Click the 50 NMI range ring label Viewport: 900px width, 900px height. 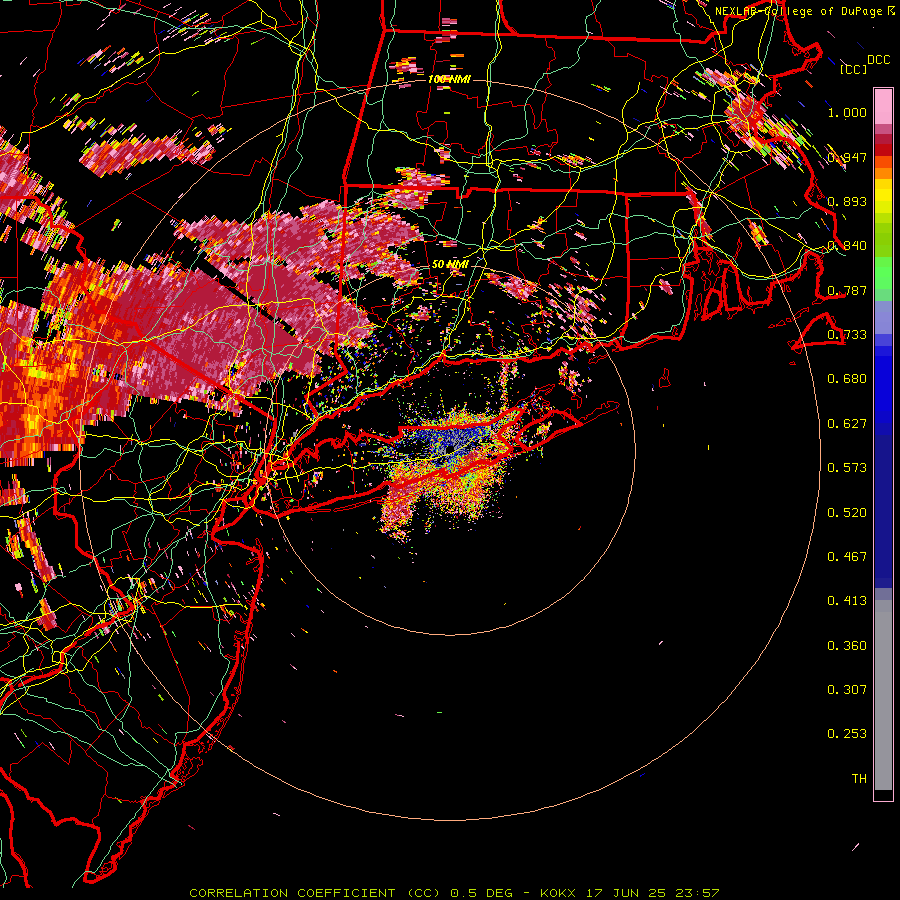point(451,264)
